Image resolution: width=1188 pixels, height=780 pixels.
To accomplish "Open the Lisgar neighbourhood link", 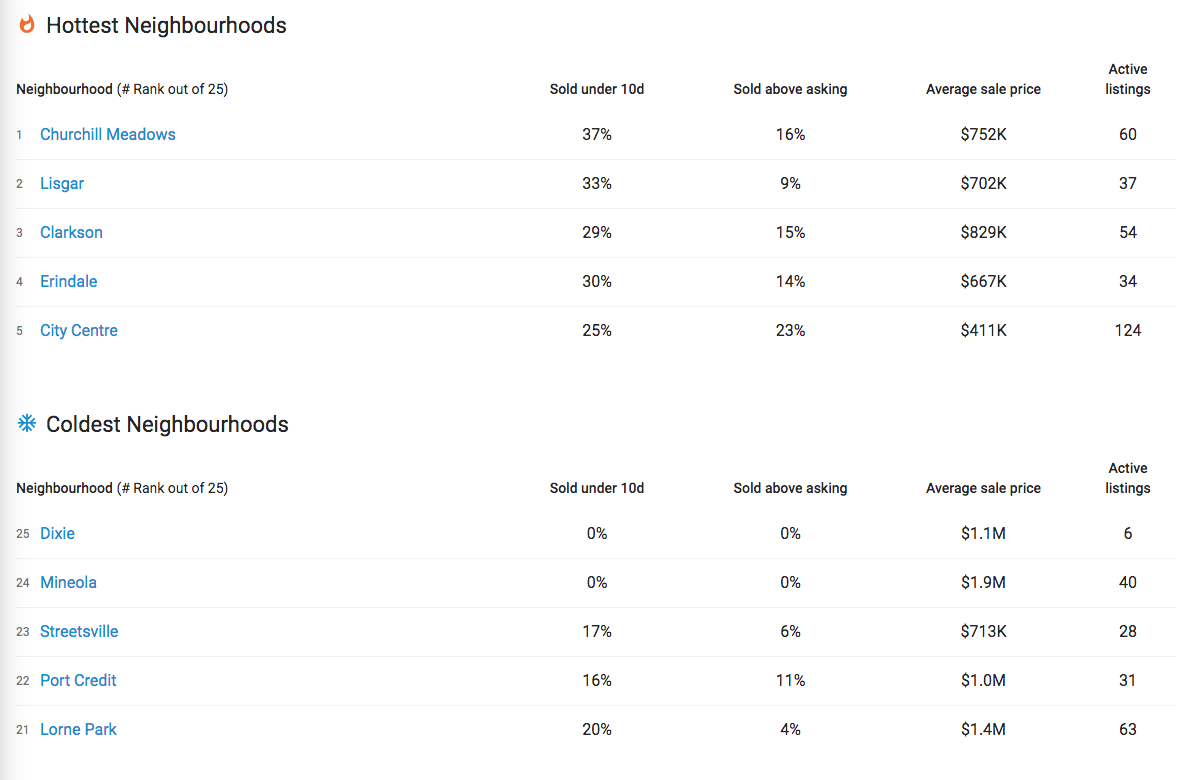I will (62, 183).
